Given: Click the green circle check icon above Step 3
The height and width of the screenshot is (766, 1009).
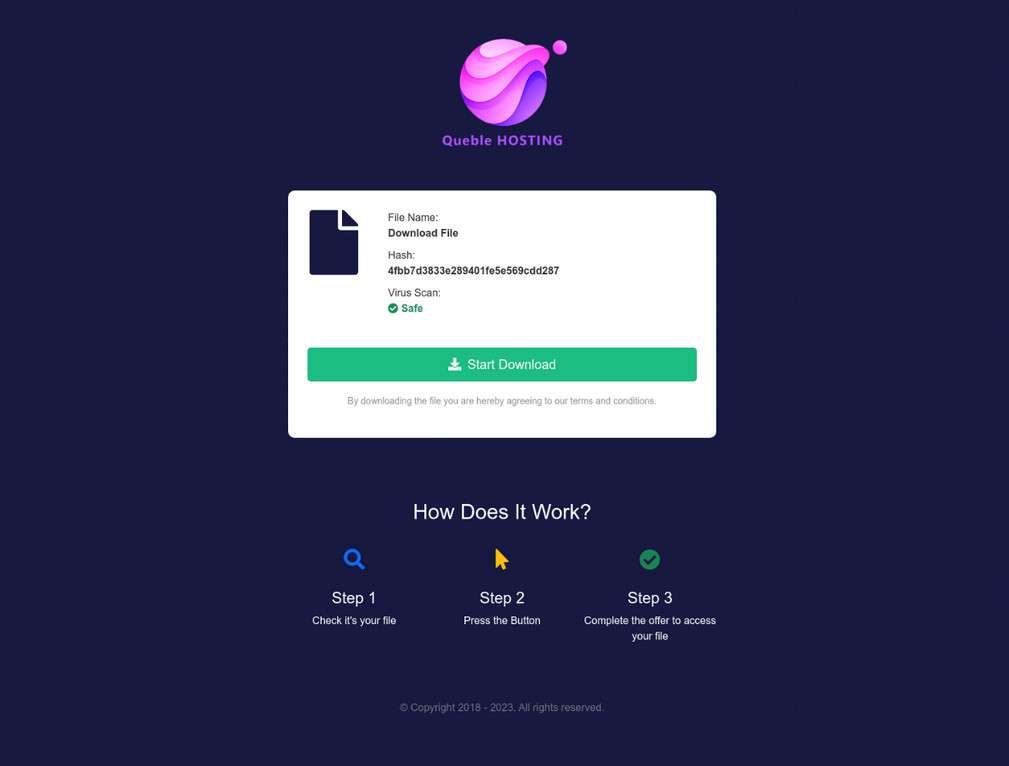Looking at the screenshot, I should click(649, 559).
